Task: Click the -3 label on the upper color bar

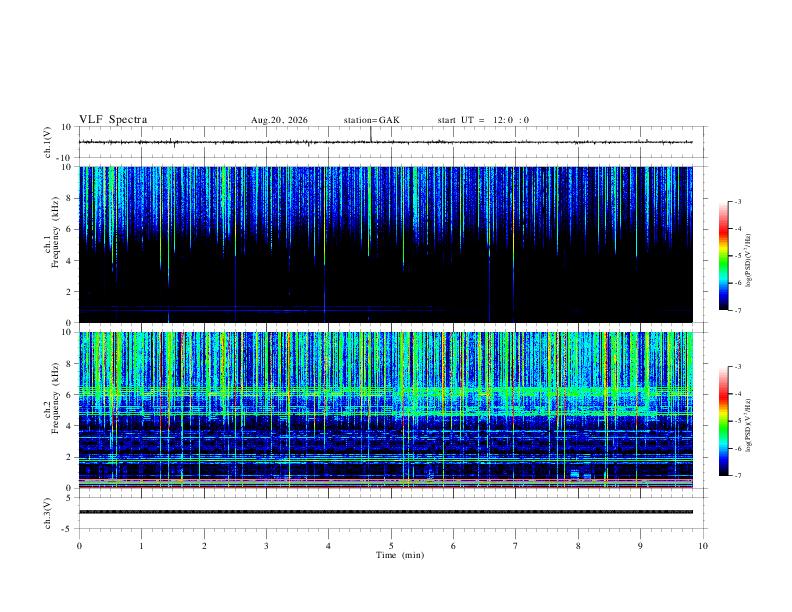Action: 737,201
